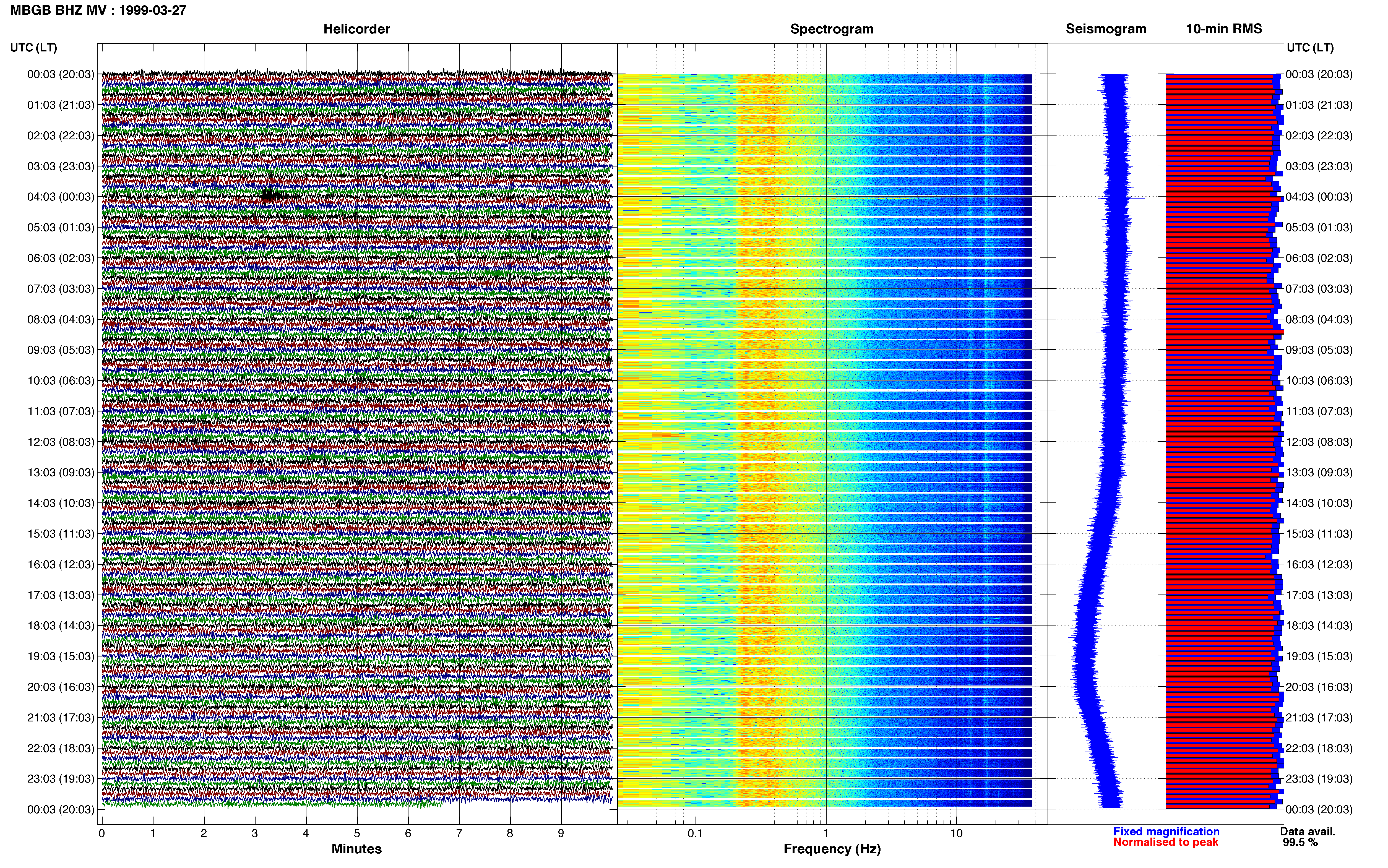Click right time label "22:03 (18:03)"
Screen dimensions: 1388x868
pyautogui.click(x=1319, y=749)
